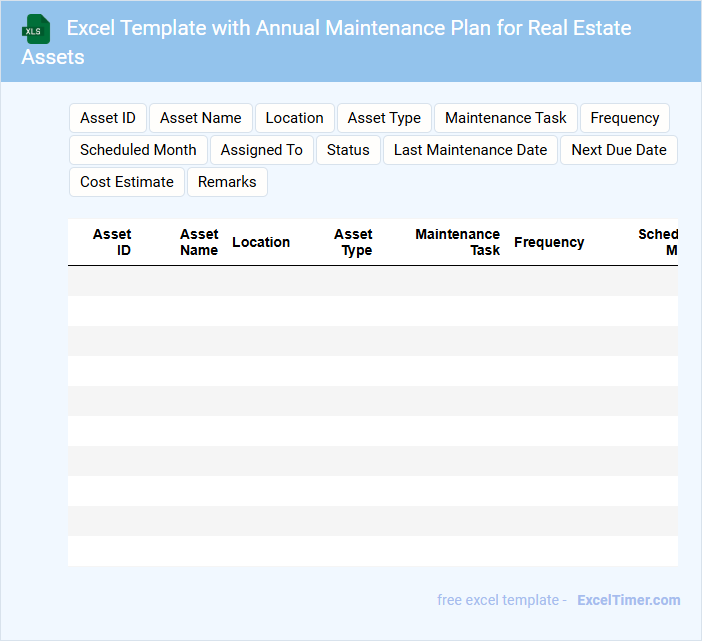Select the Maintenance Task column header
This screenshot has height=641, width=702.
tap(458, 242)
